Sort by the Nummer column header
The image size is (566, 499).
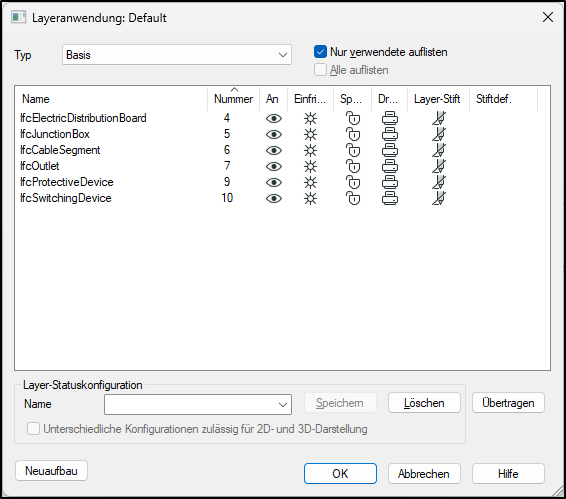tap(234, 99)
